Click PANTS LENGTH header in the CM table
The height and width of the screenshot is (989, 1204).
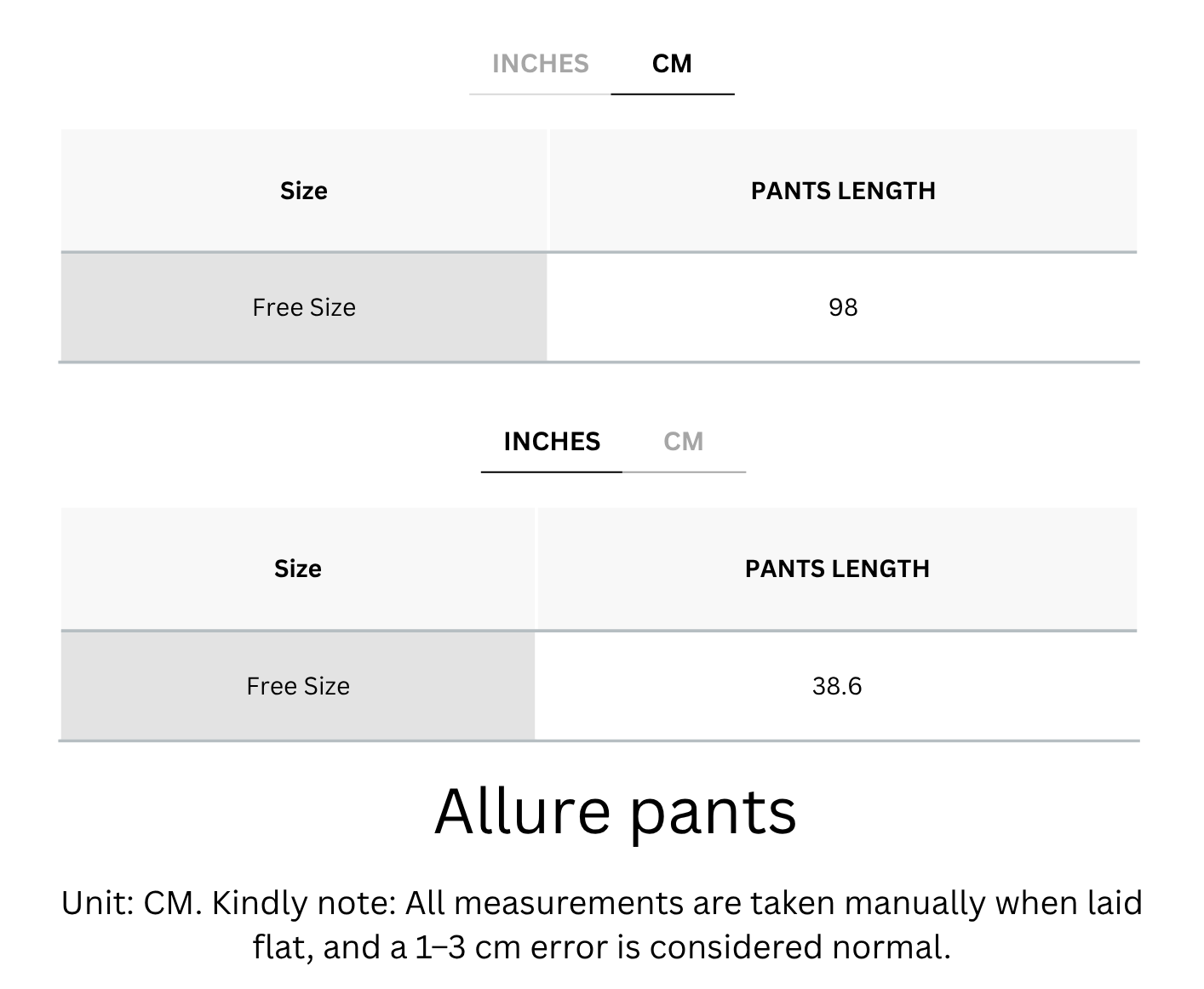[843, 191]
